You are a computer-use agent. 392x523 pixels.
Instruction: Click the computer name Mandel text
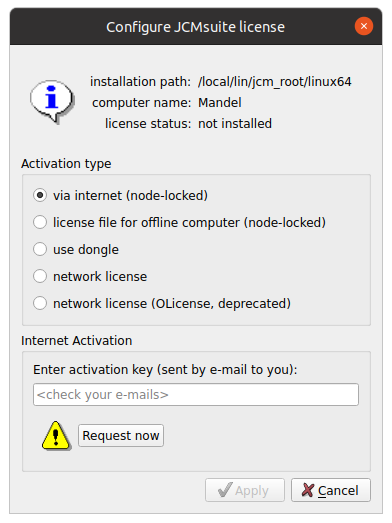[220, 103]
